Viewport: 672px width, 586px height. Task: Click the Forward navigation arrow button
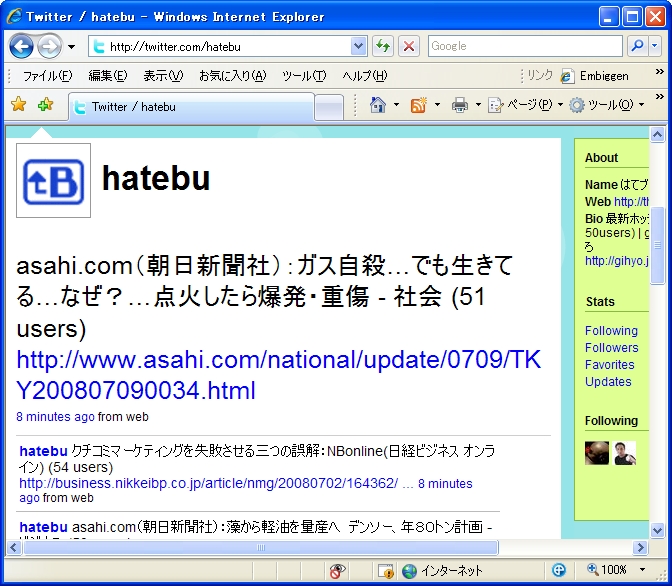[49, 46]
